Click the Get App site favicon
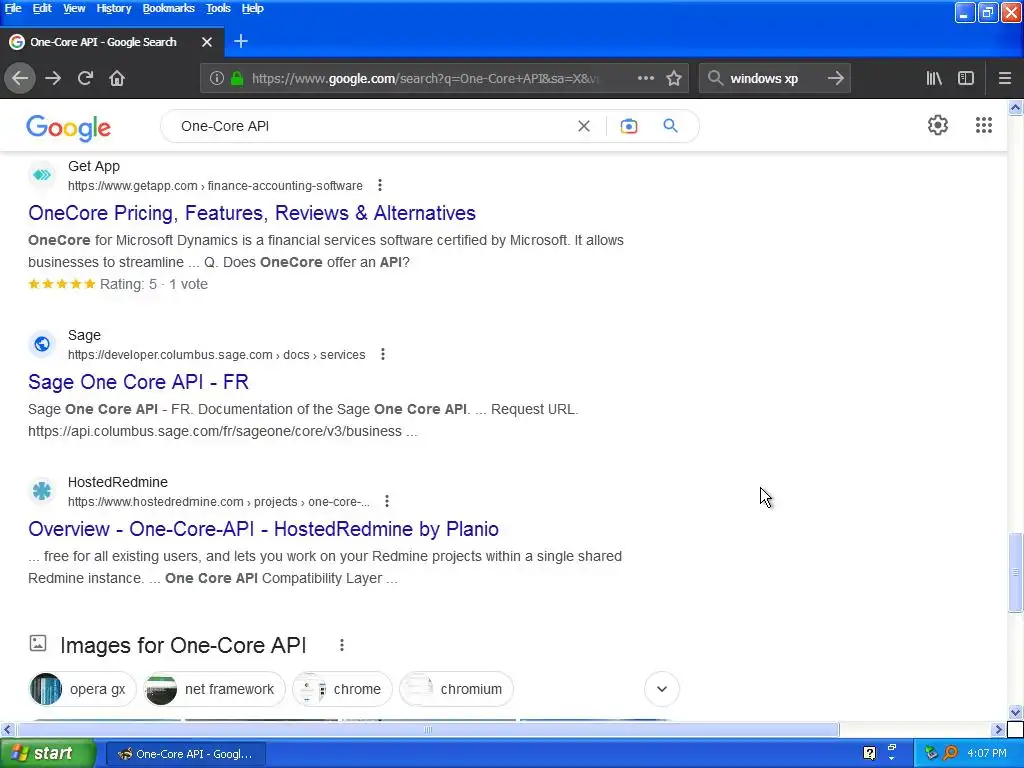 click(x=42, y=175)
